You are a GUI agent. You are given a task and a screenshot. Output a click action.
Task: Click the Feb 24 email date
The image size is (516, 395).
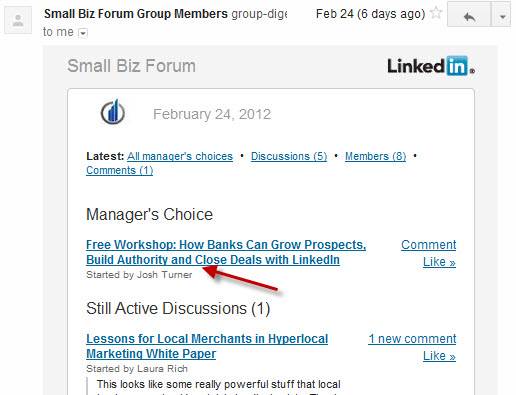click(x=370, y=14)
